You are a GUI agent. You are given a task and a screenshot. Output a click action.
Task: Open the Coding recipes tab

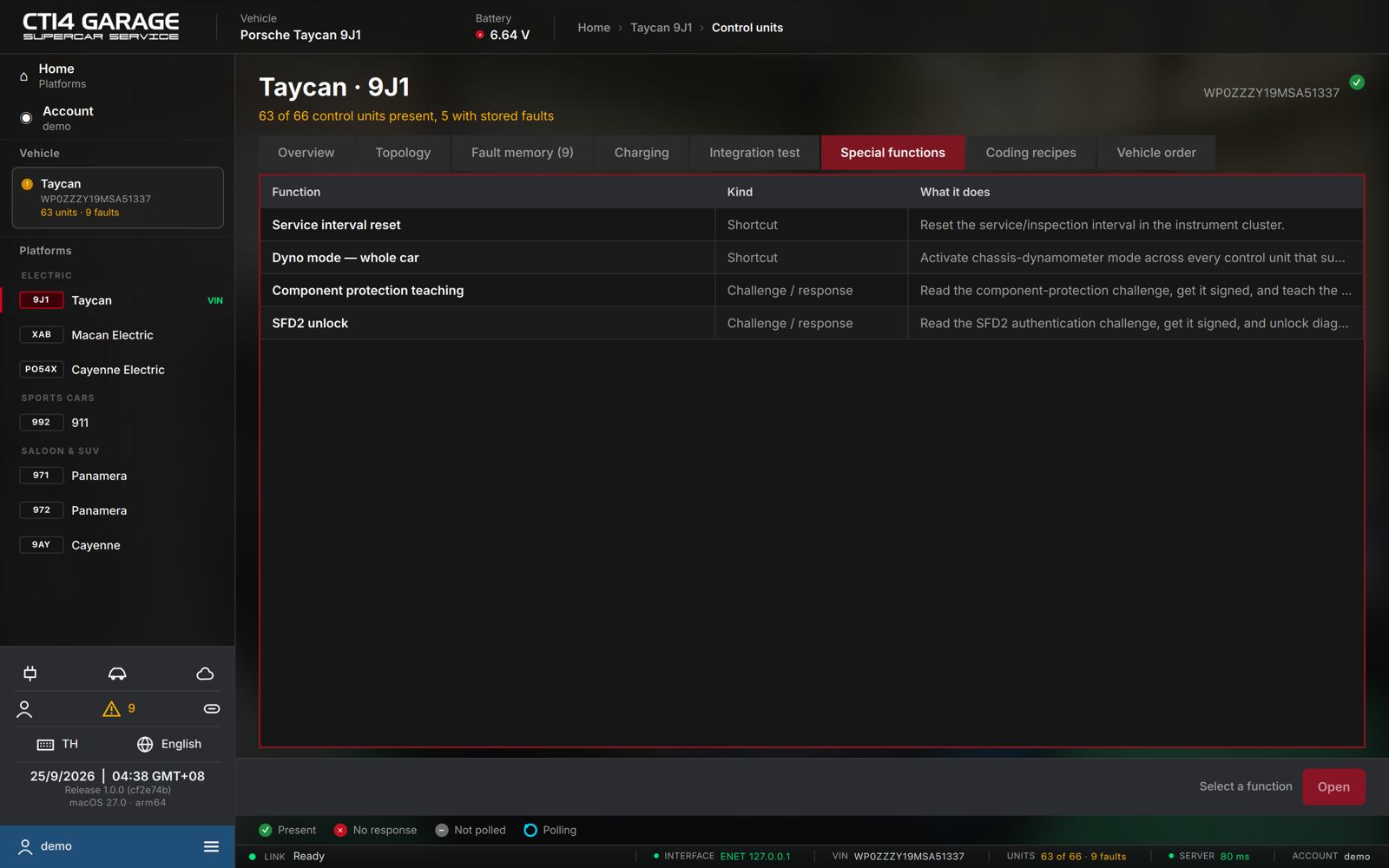pos(1030,153)
